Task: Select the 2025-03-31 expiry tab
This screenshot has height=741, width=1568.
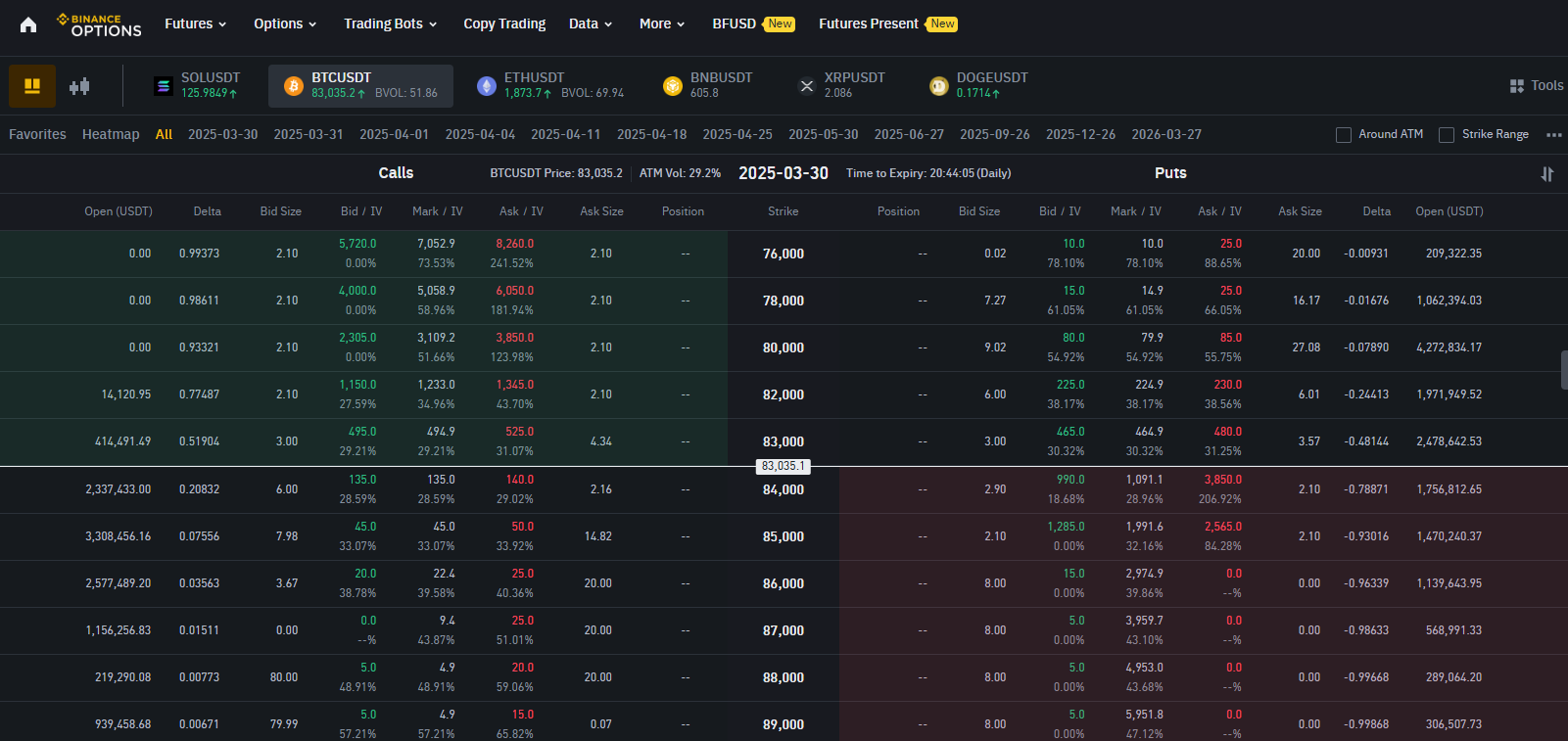Action: tap(309, 134)
